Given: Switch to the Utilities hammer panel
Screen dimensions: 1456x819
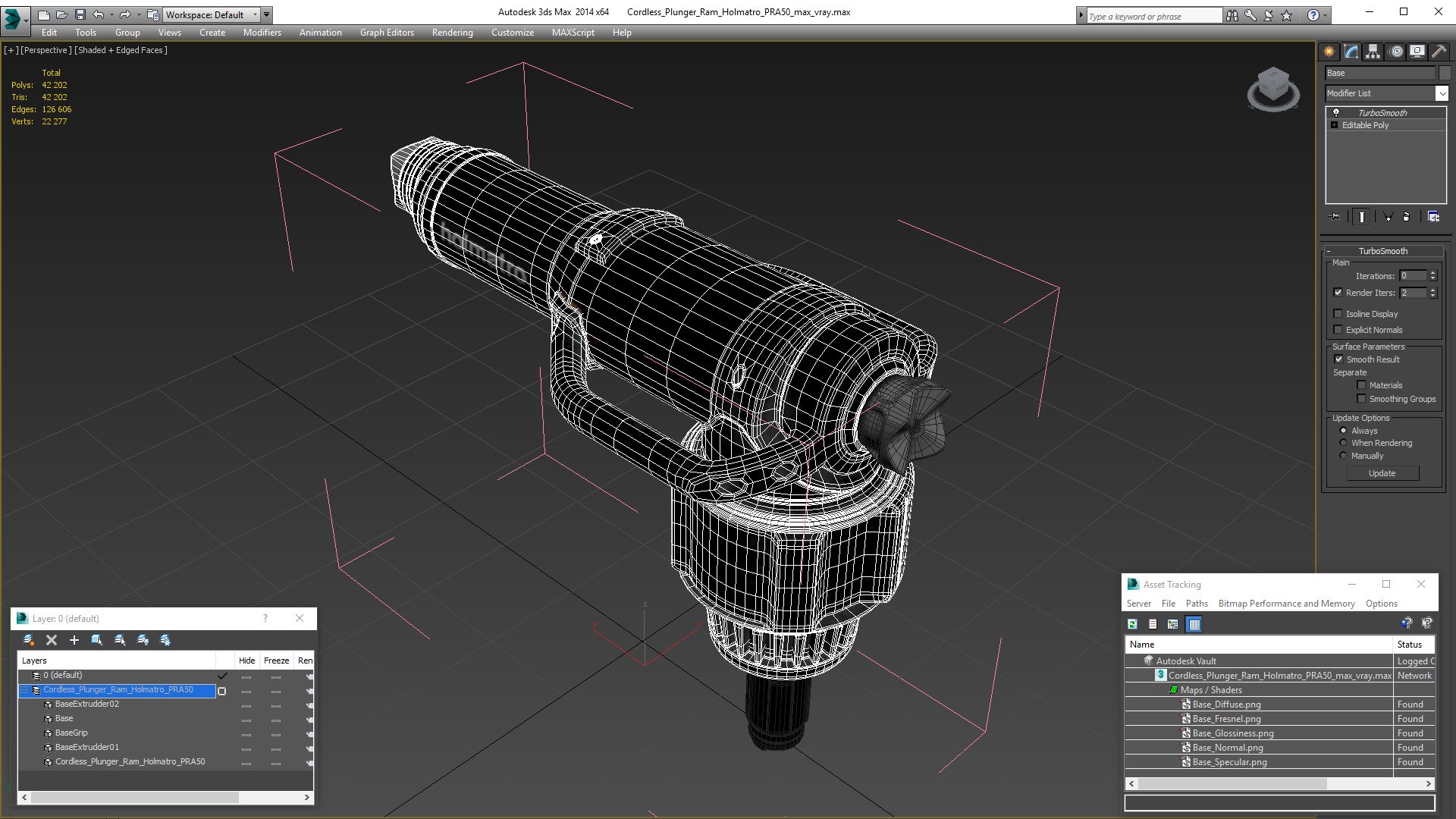Looking at the screenshot, I should pos(1439,52).
